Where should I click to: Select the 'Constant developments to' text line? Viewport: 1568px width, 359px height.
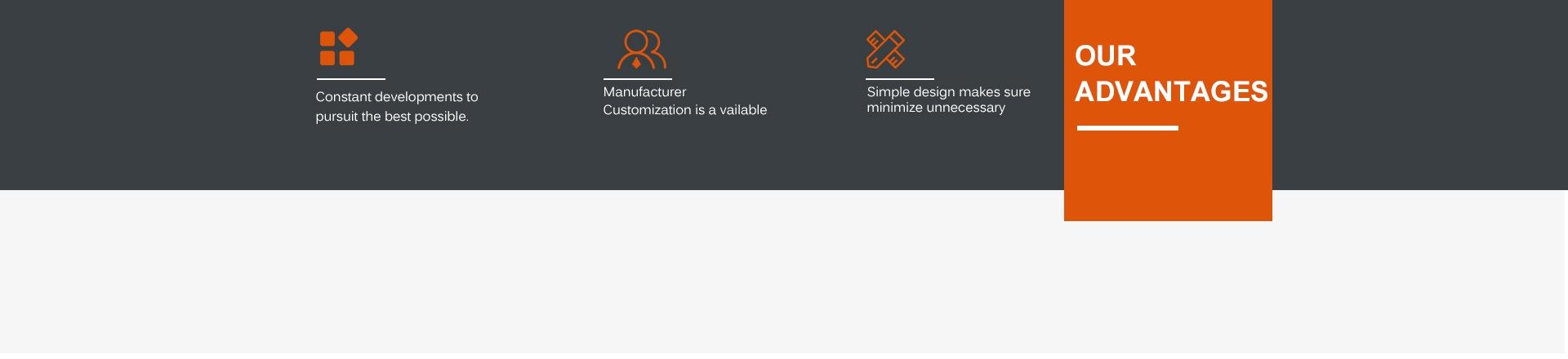point(397,97)
